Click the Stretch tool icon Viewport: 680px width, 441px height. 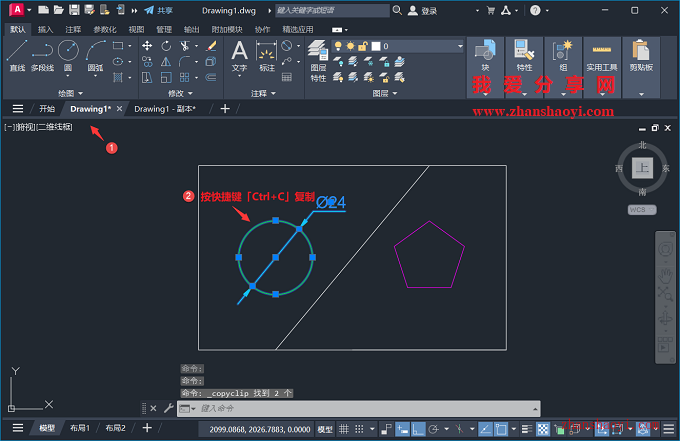147,78
